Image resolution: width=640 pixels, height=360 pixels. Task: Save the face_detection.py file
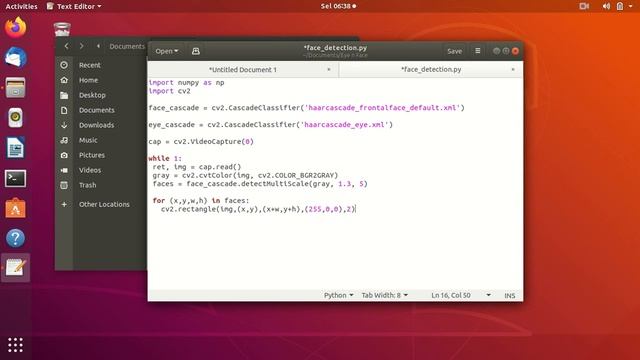point(454,51)
